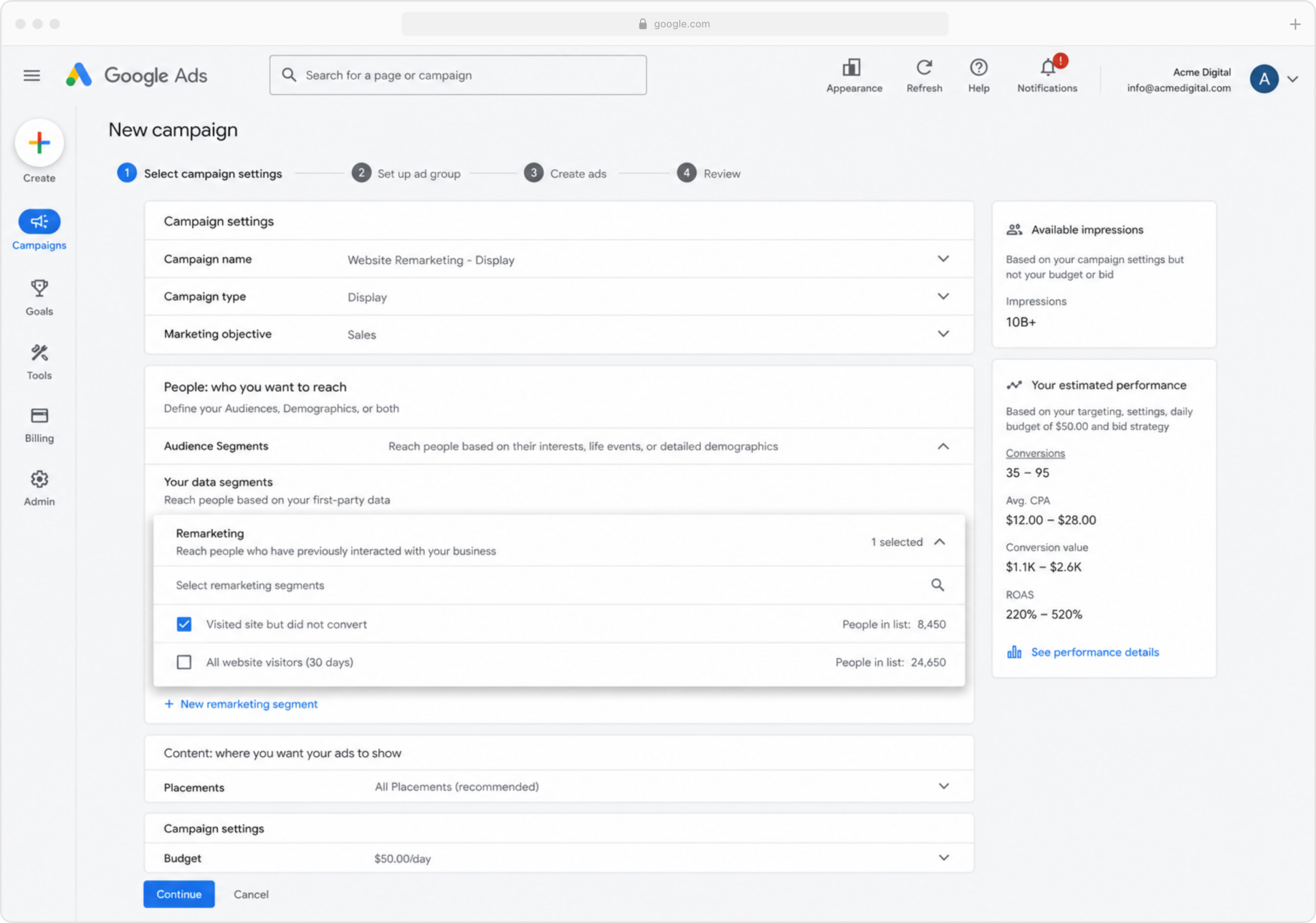The image size is (1316, 923).
Task: Click People in list: 8,450
Action: click(x=894, y=624)
